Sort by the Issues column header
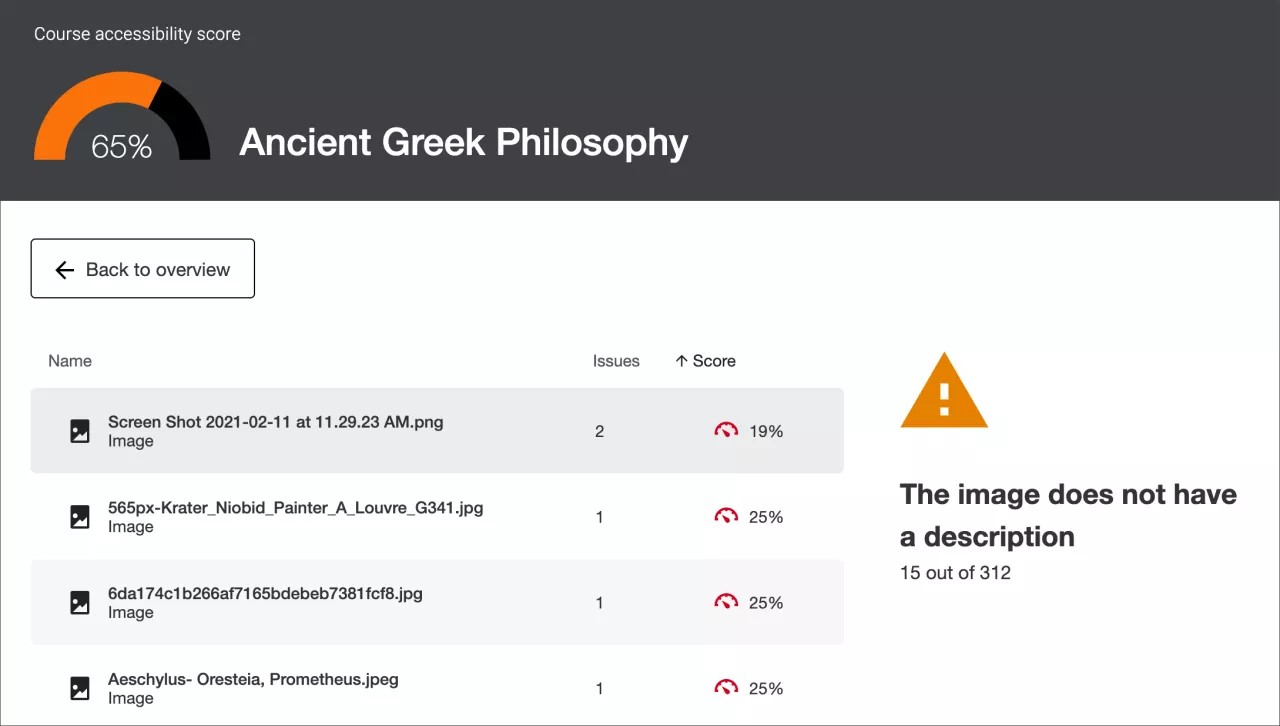The width and height of the screenshot is (1280, 726). (x=616, y=361)
